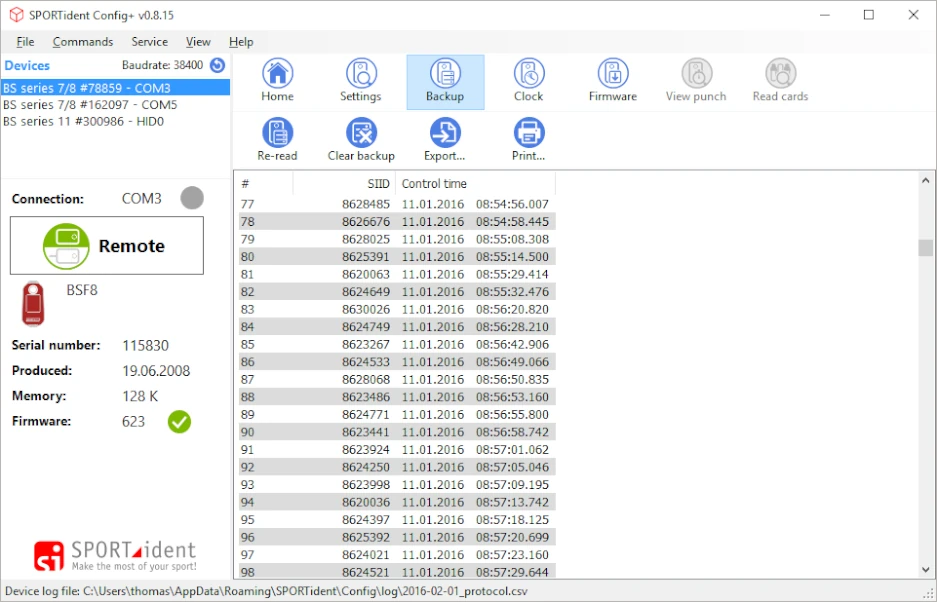The image size is (937, 602).
Task: Select row 88 with SIID 8623486
Action: (x=397, y=397)
